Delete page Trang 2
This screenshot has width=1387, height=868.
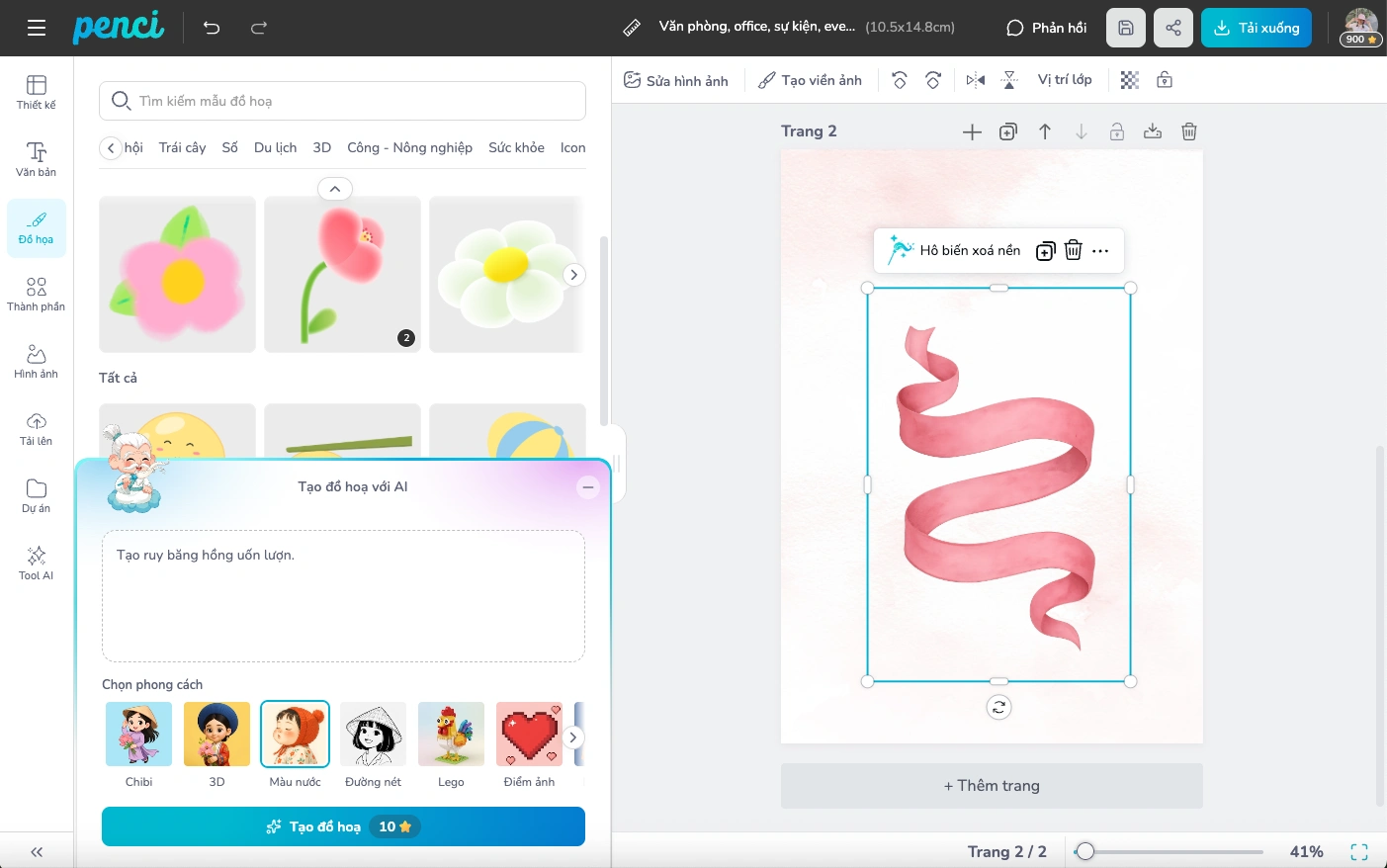pyautogui.click(x=1189, y=131)
